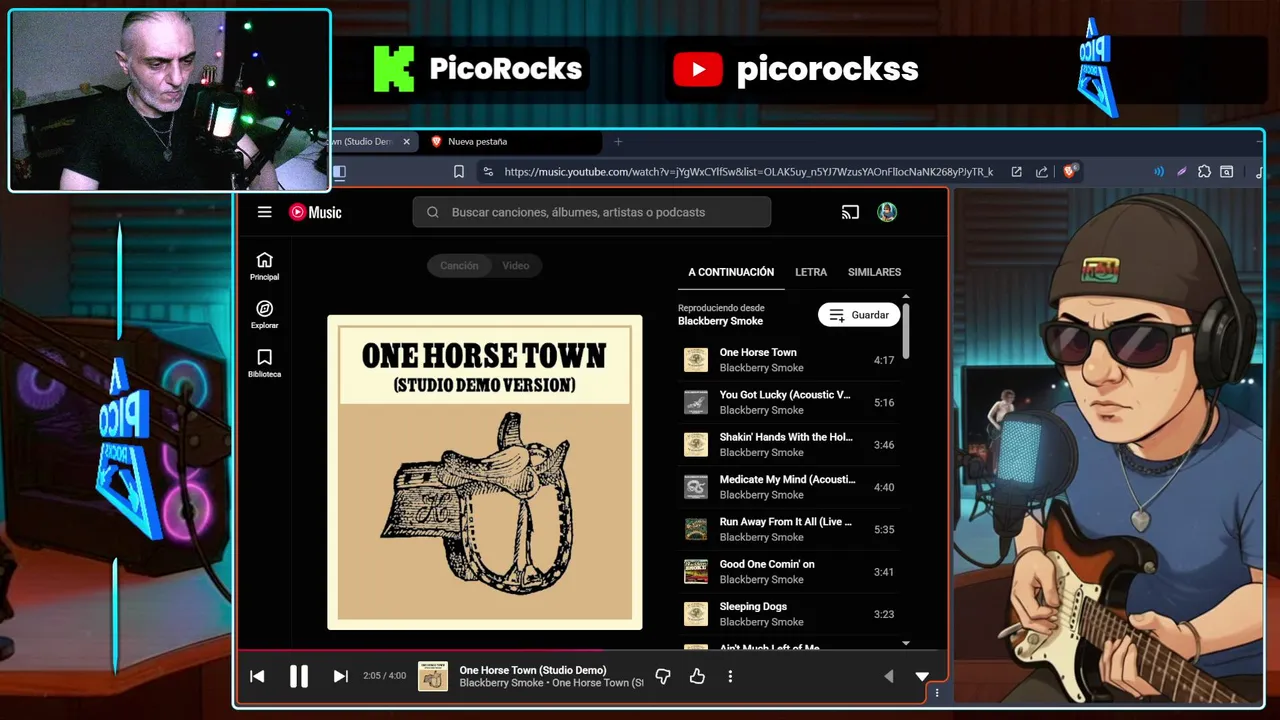This screenshot has width=1280, height=720.
Task: Click the Good One Comin' on thumbnail
Action: (x=696, y=572)
